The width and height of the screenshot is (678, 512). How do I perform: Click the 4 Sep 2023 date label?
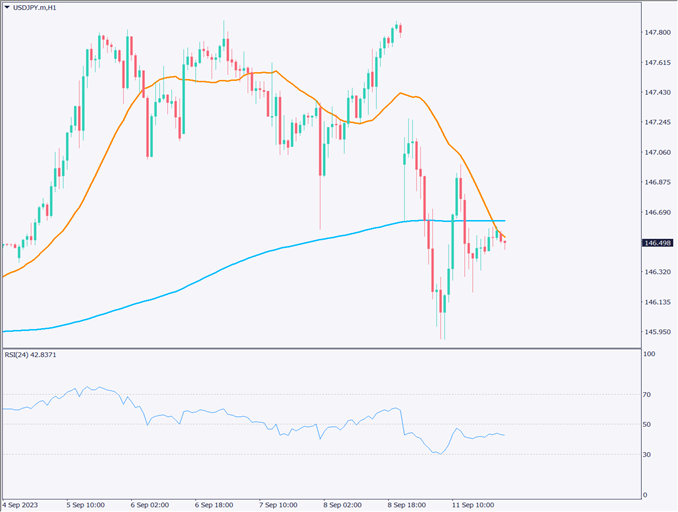pyautogui.click(x=22, y=505)
